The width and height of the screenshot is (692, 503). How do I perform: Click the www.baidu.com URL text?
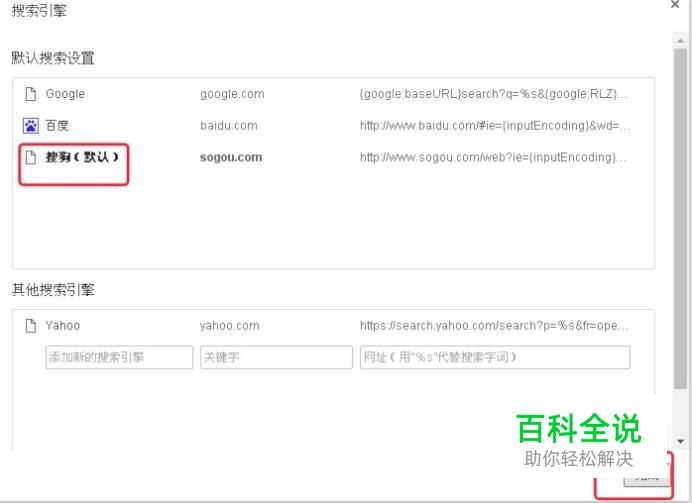[x=495, y=126]
